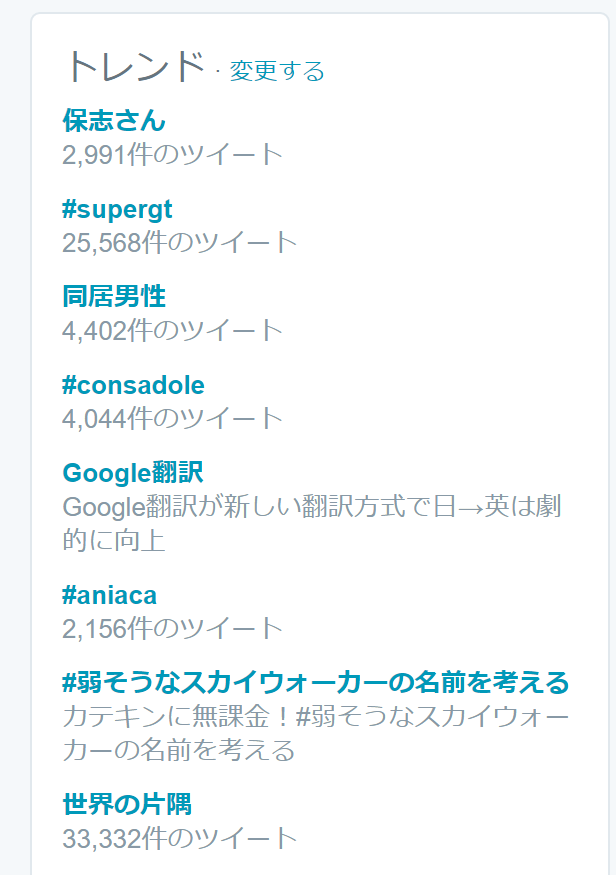The height and width of the screenshot is (875, 616).
Task: Open the #supergt hashtag trend
Action: point(117,209)
